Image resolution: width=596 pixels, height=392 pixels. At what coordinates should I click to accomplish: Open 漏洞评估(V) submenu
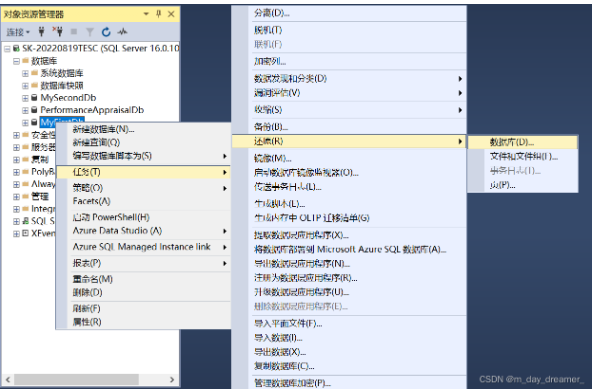pos(349,92)
